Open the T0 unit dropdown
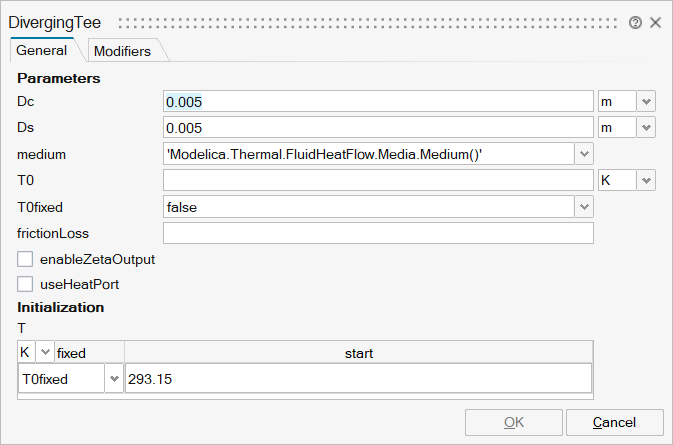Viewport: 673px width, 445px height. tap(646, 180)
